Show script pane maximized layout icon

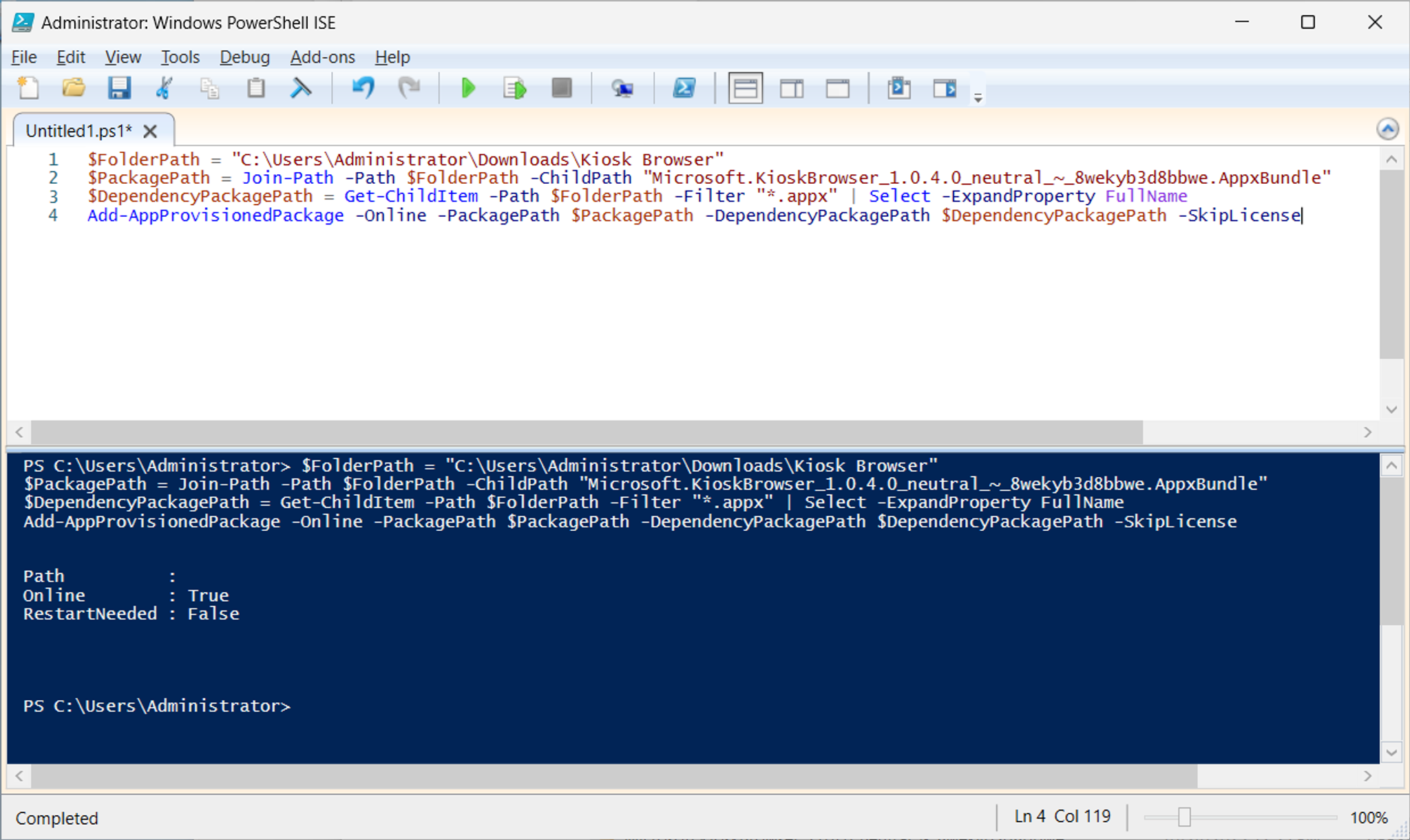coord(838,88)
